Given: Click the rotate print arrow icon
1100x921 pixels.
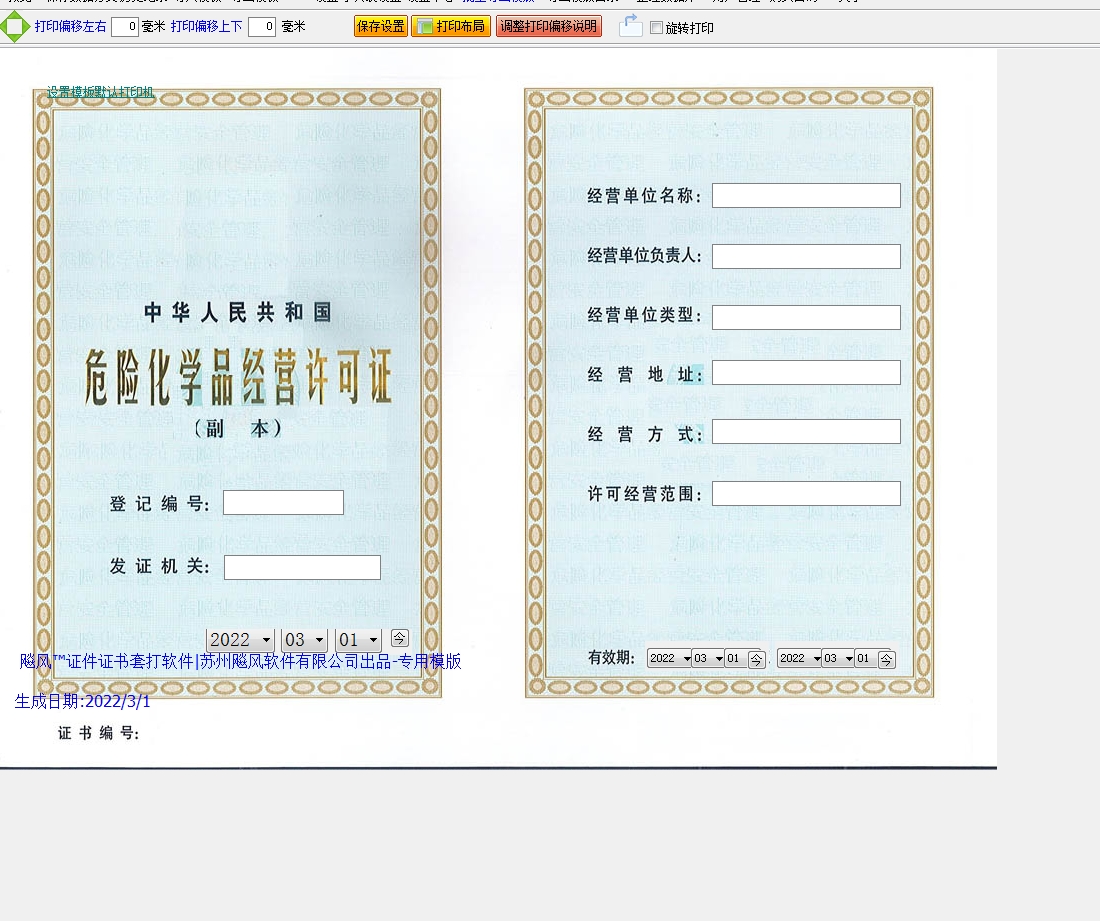Looking at the screenshot, I should click(x=630, y=26).
